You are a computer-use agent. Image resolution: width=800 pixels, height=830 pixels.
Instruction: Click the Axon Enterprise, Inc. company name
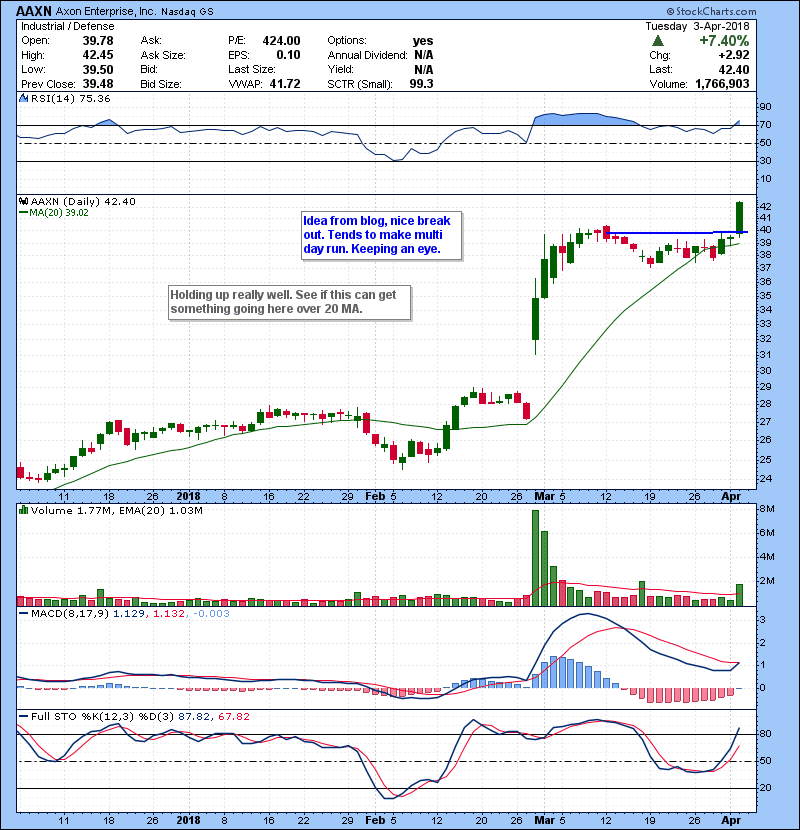pos(106,11)
